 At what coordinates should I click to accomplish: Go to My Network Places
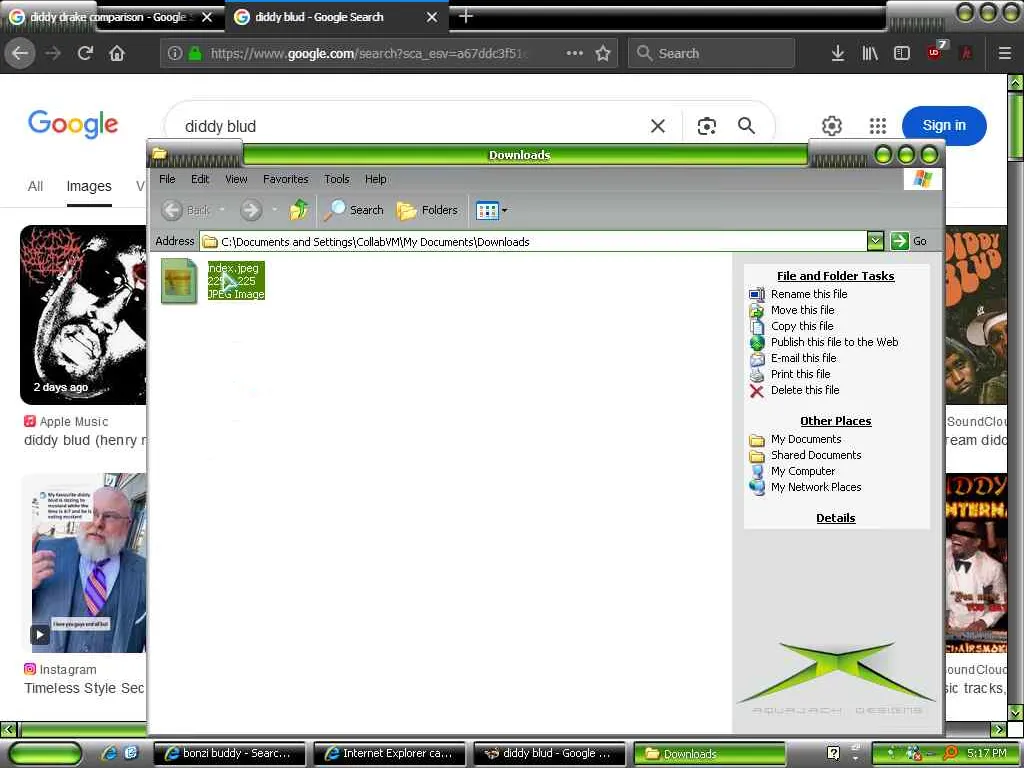tap(816, 487)
